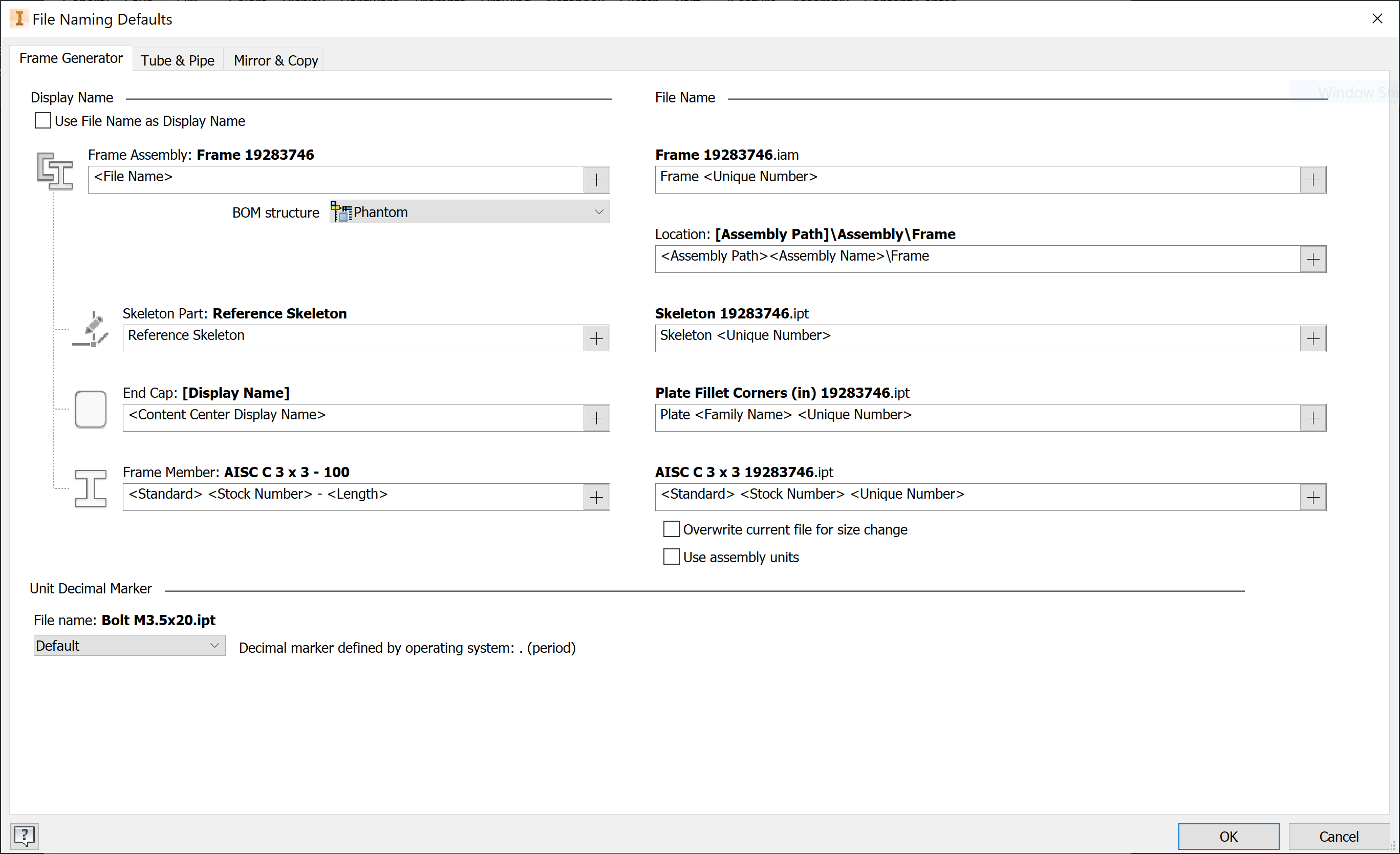Viewport: 1400px width, 854px height.
Task: Check Overwrite current file for size change
Action: tap(671, 529)
